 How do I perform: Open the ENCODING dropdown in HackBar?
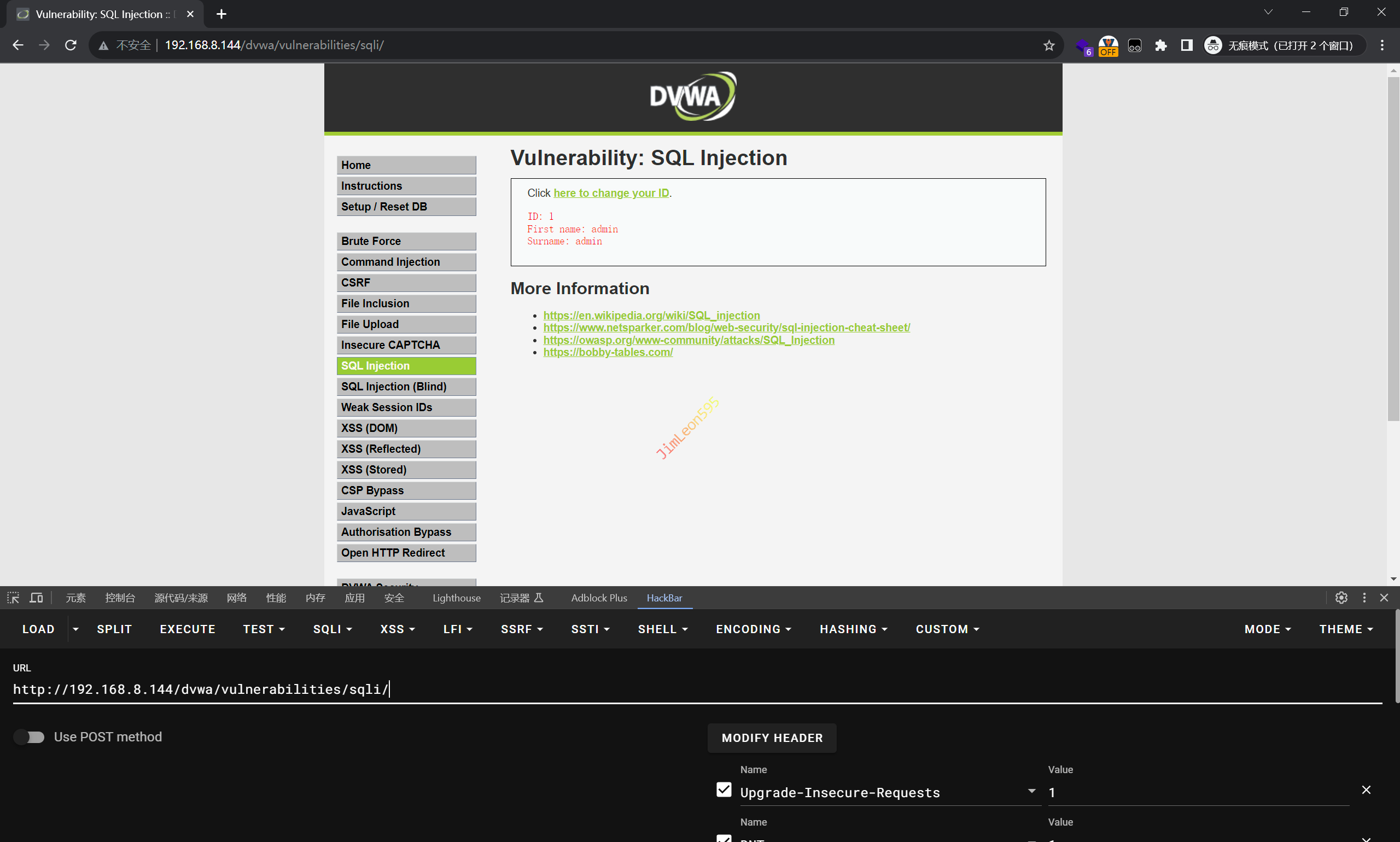click(x=753, y=629)
